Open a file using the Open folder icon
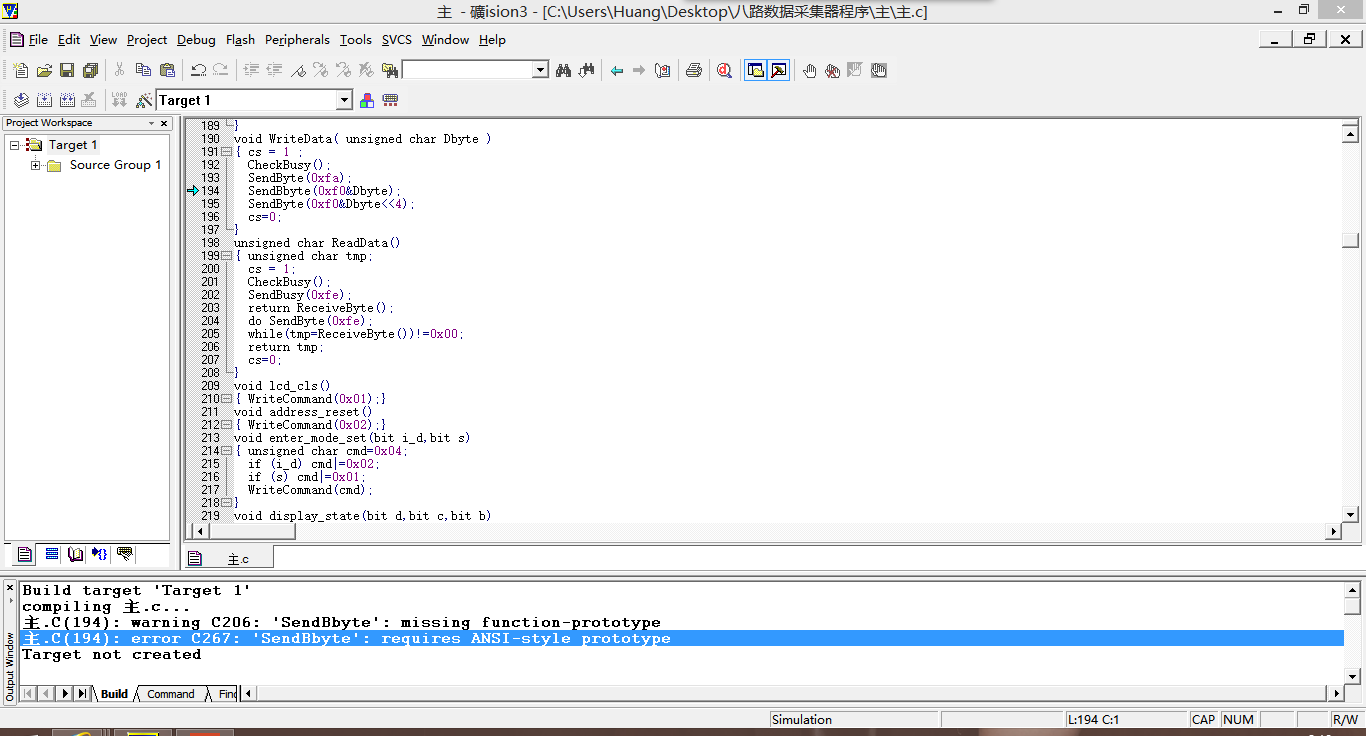This screenshot has width=1366, height=736. 44,70
